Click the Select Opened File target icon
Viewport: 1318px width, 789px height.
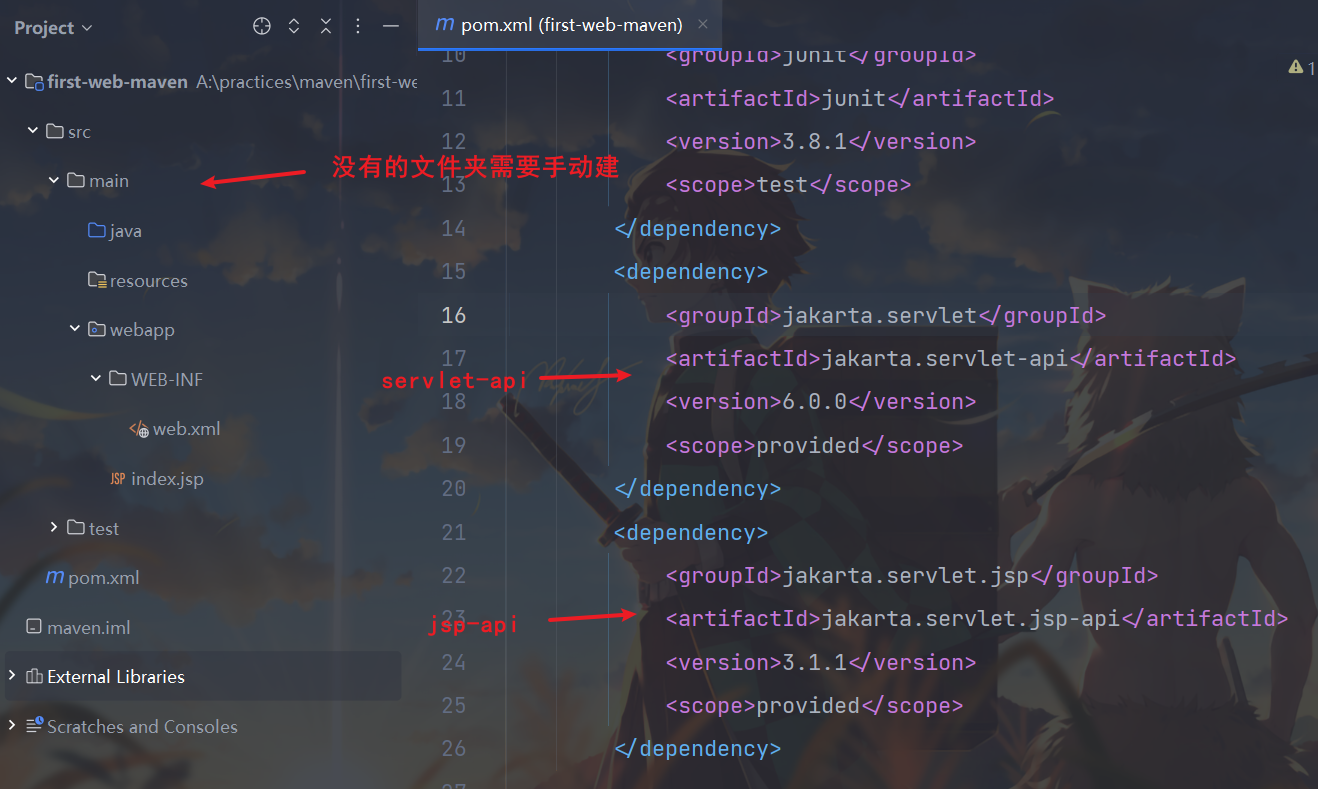click(262, 27)
